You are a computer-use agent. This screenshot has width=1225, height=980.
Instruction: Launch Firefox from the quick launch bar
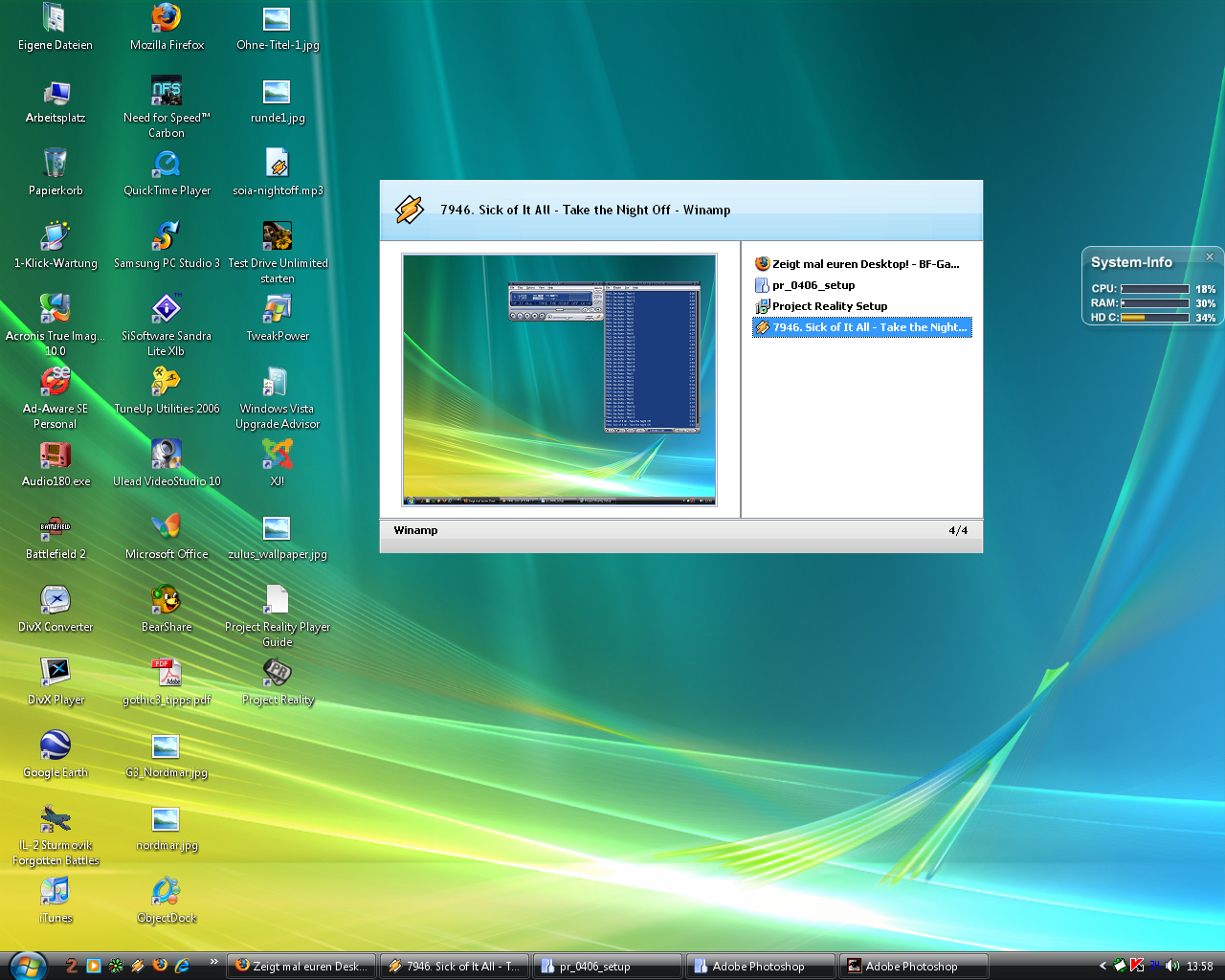160,966
